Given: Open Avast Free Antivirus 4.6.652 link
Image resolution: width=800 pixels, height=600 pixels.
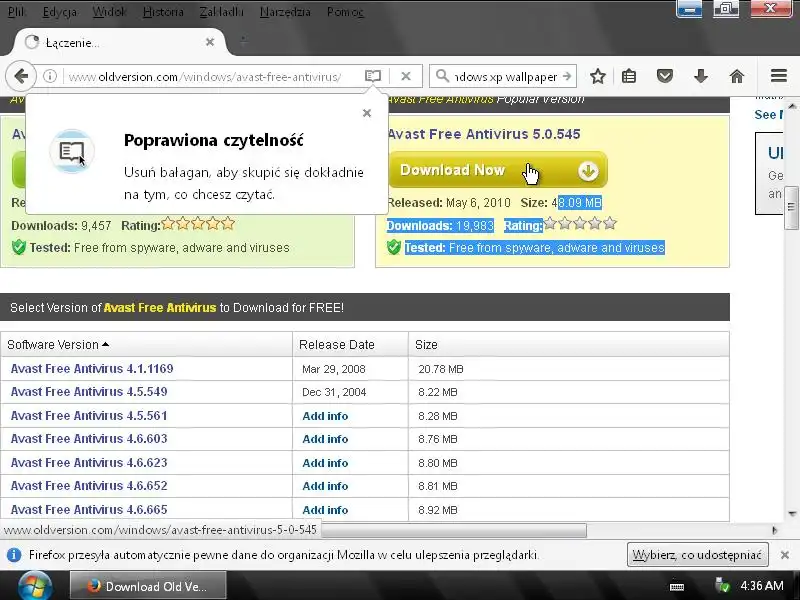Looking at the screenshot, I should coord(89,486).
